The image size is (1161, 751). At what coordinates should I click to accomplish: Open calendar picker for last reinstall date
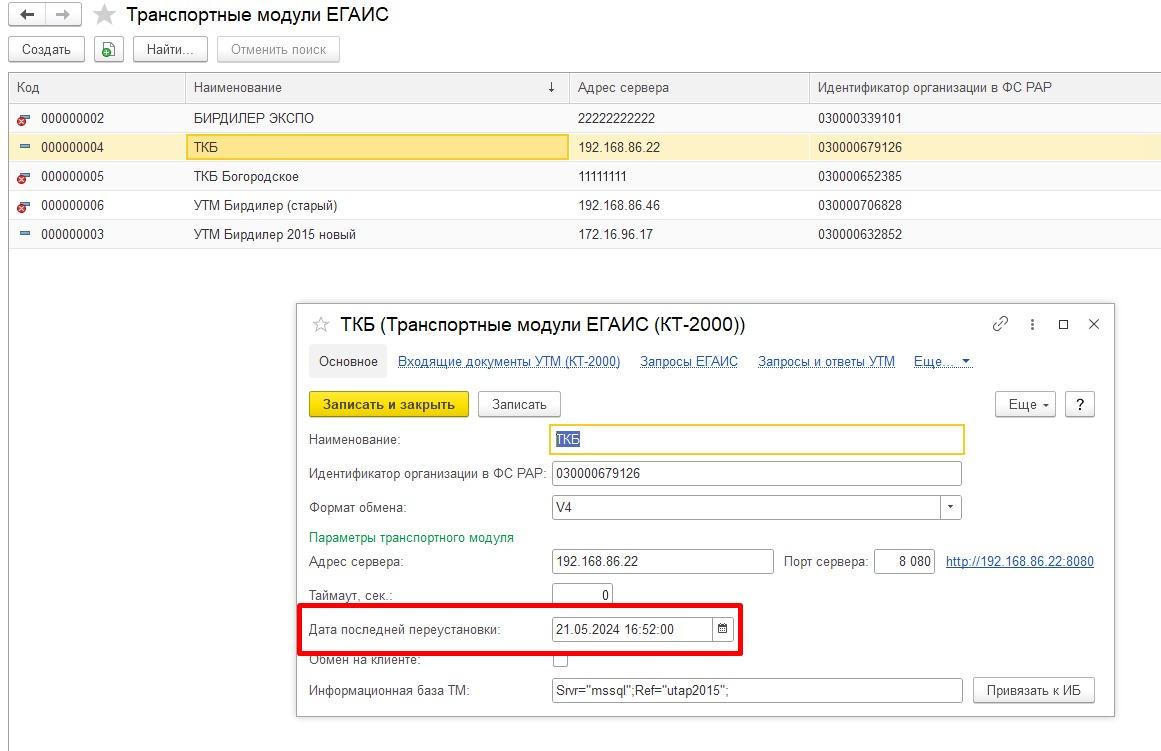[x=723, y=629]
